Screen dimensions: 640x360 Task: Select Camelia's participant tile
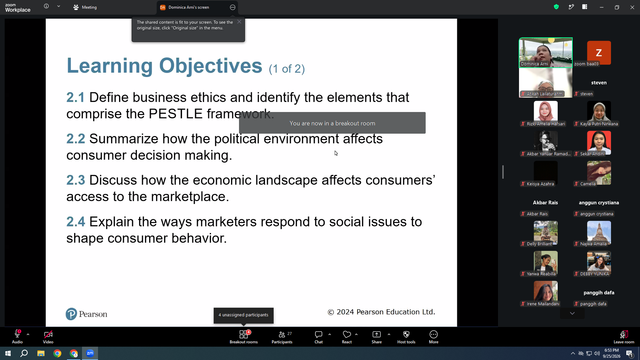(599, 173)
